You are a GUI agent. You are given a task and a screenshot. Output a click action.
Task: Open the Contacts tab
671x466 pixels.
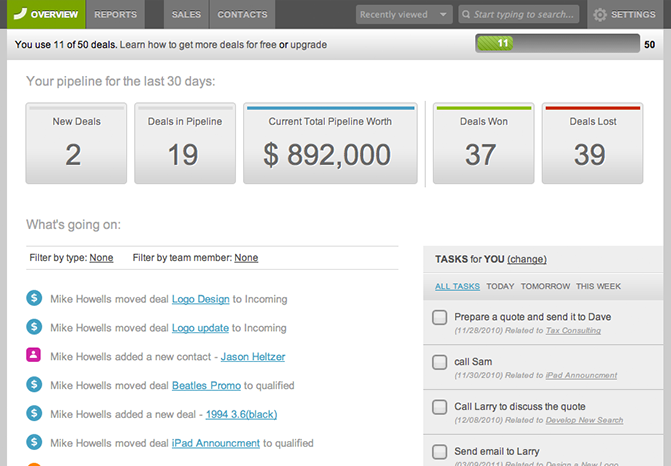242,15
